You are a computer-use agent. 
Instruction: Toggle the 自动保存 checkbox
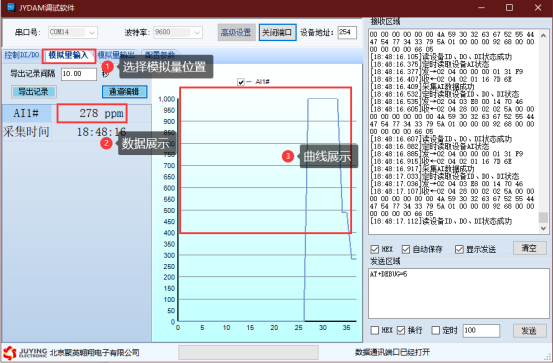pyautogui.click(x=406, y=249)
